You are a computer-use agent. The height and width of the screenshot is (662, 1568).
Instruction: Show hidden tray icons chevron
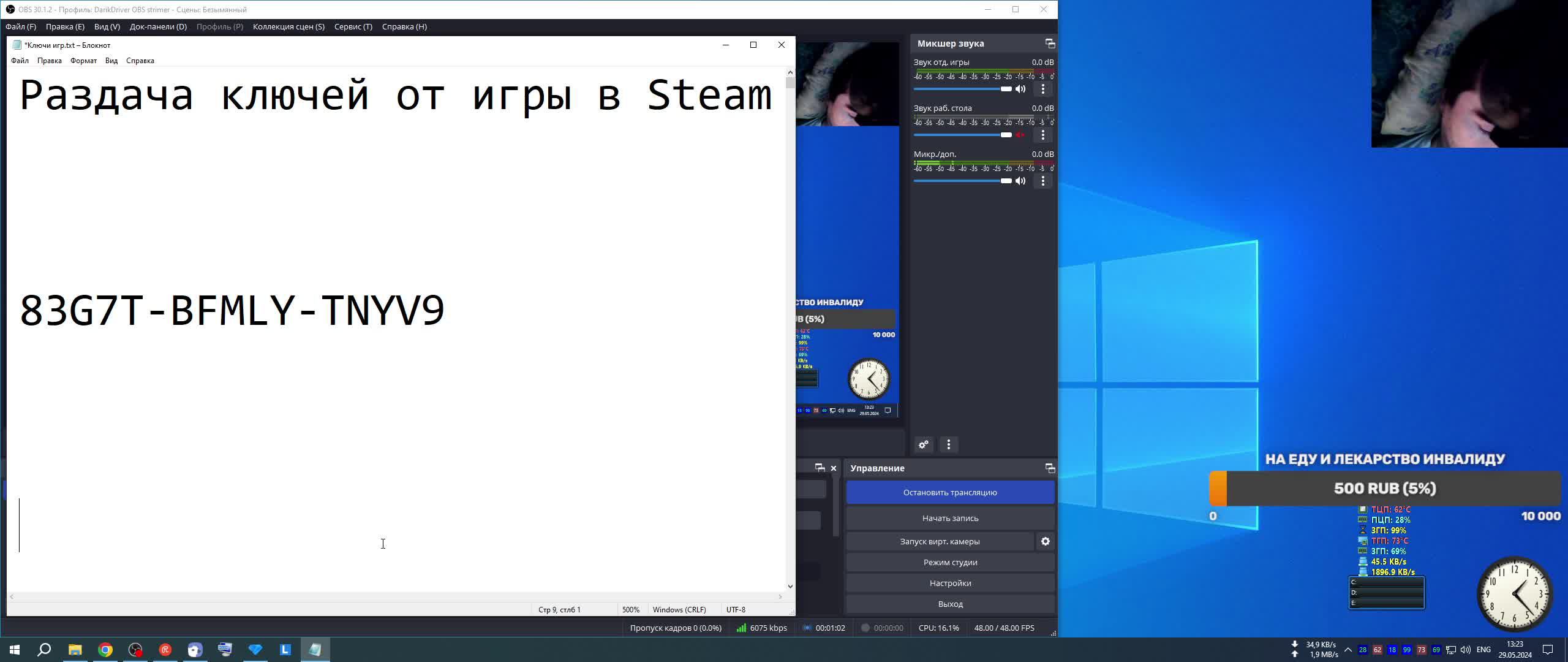pos(1348,650)
